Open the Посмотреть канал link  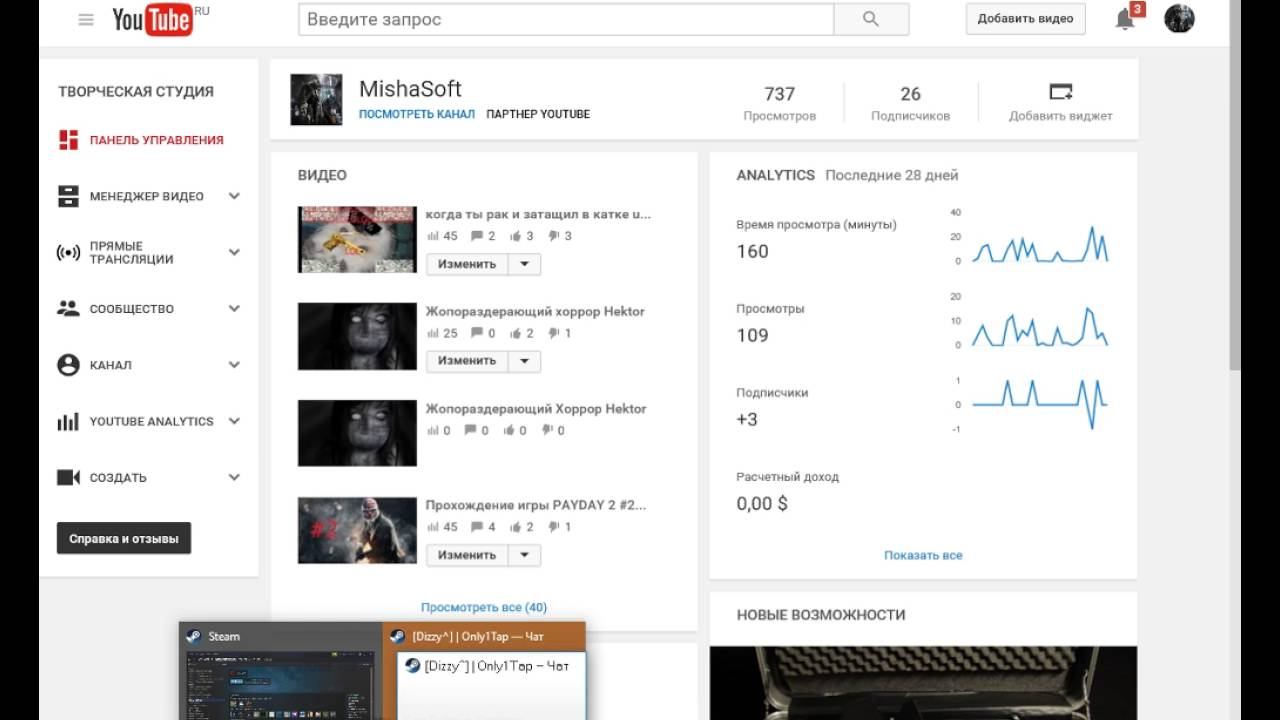tap(417, 114)
